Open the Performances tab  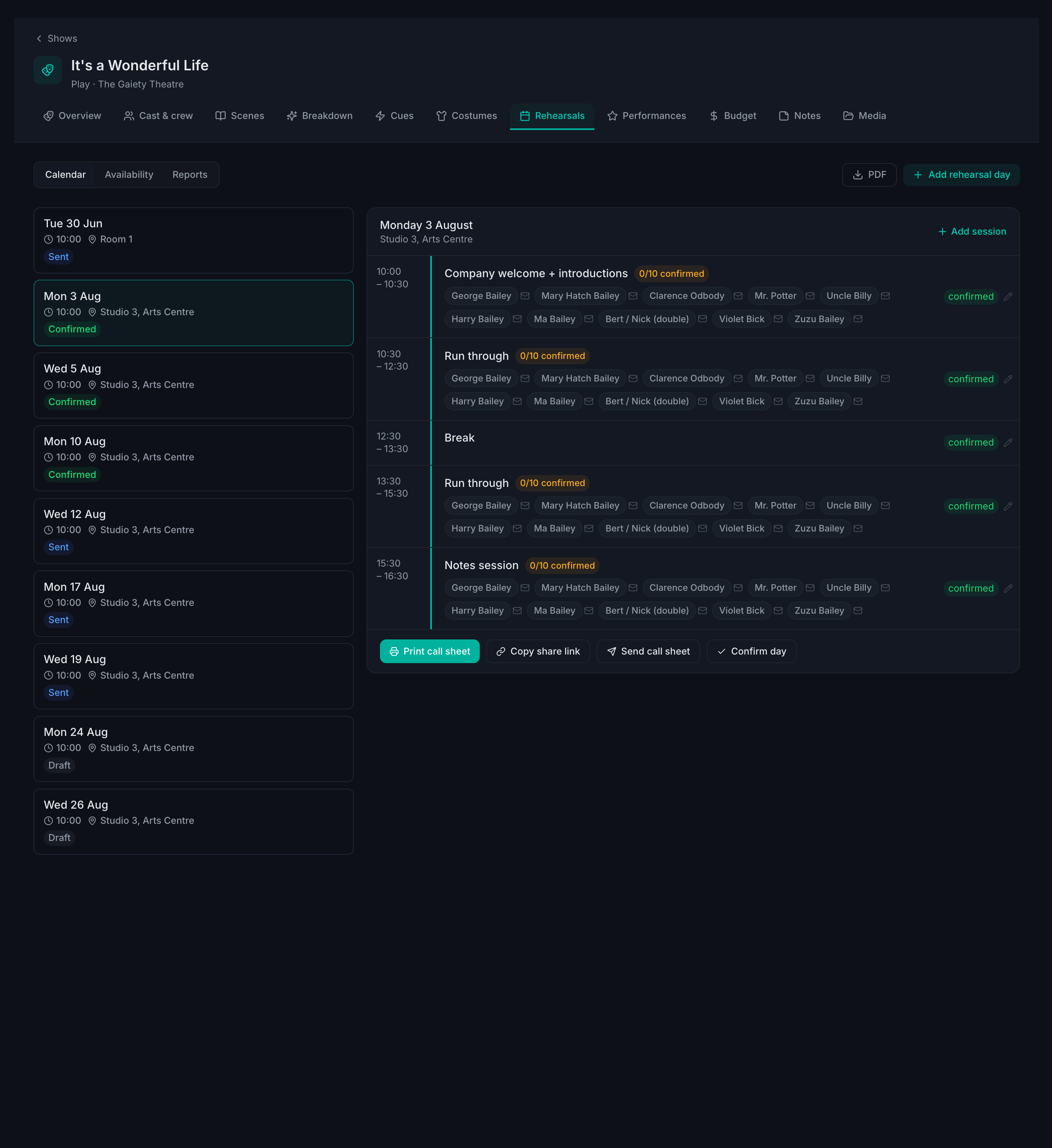pyautogui.click(x=647, y=116)
